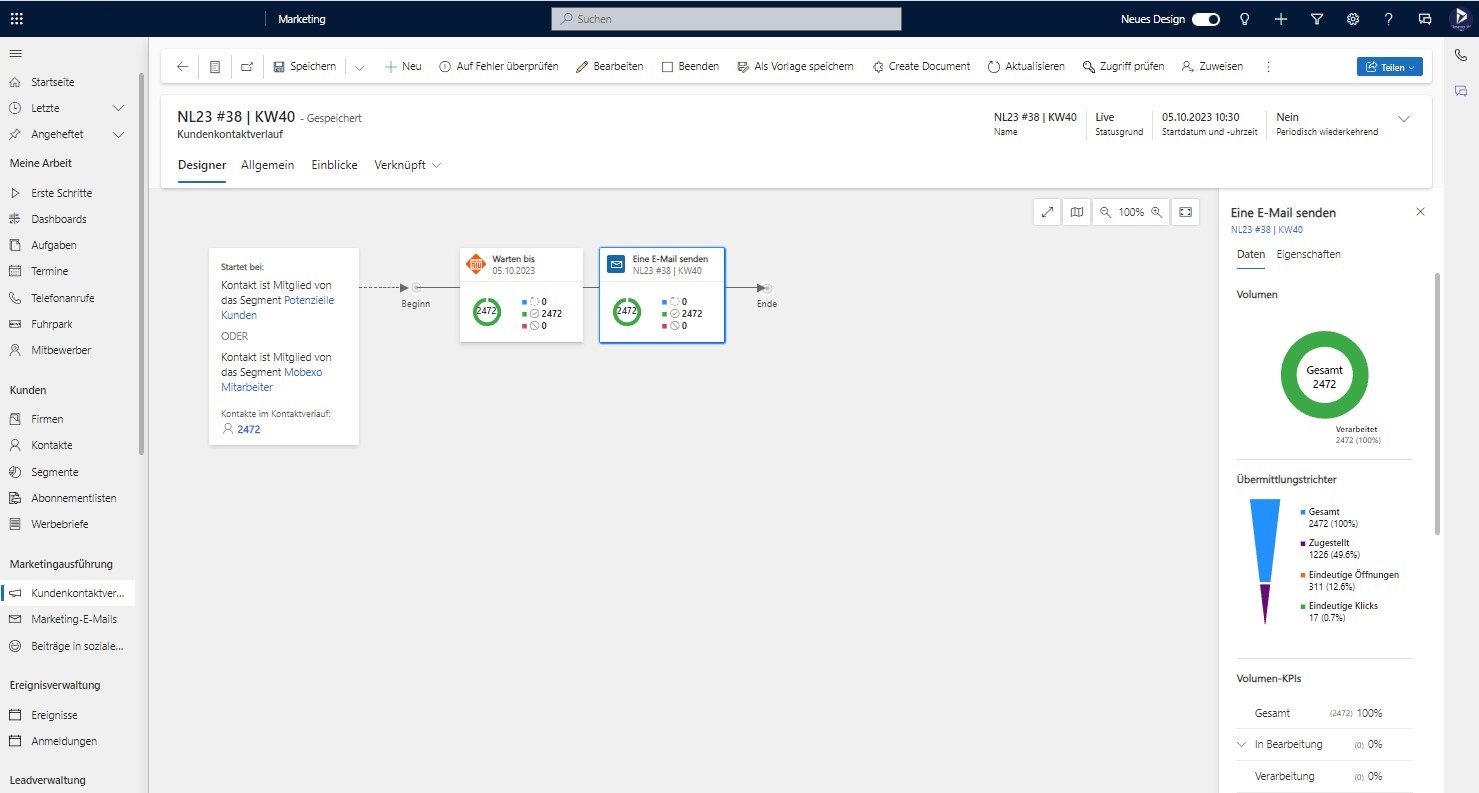Toggle the Neues Design switch off

click(x=1205, y=18)
